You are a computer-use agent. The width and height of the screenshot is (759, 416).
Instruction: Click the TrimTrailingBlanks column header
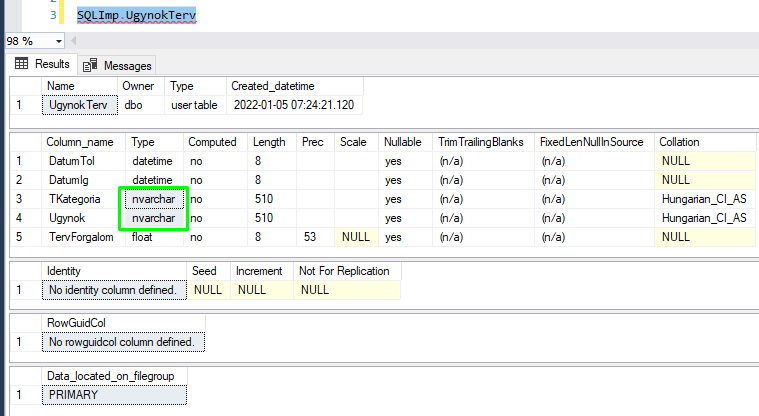[484, 142]
